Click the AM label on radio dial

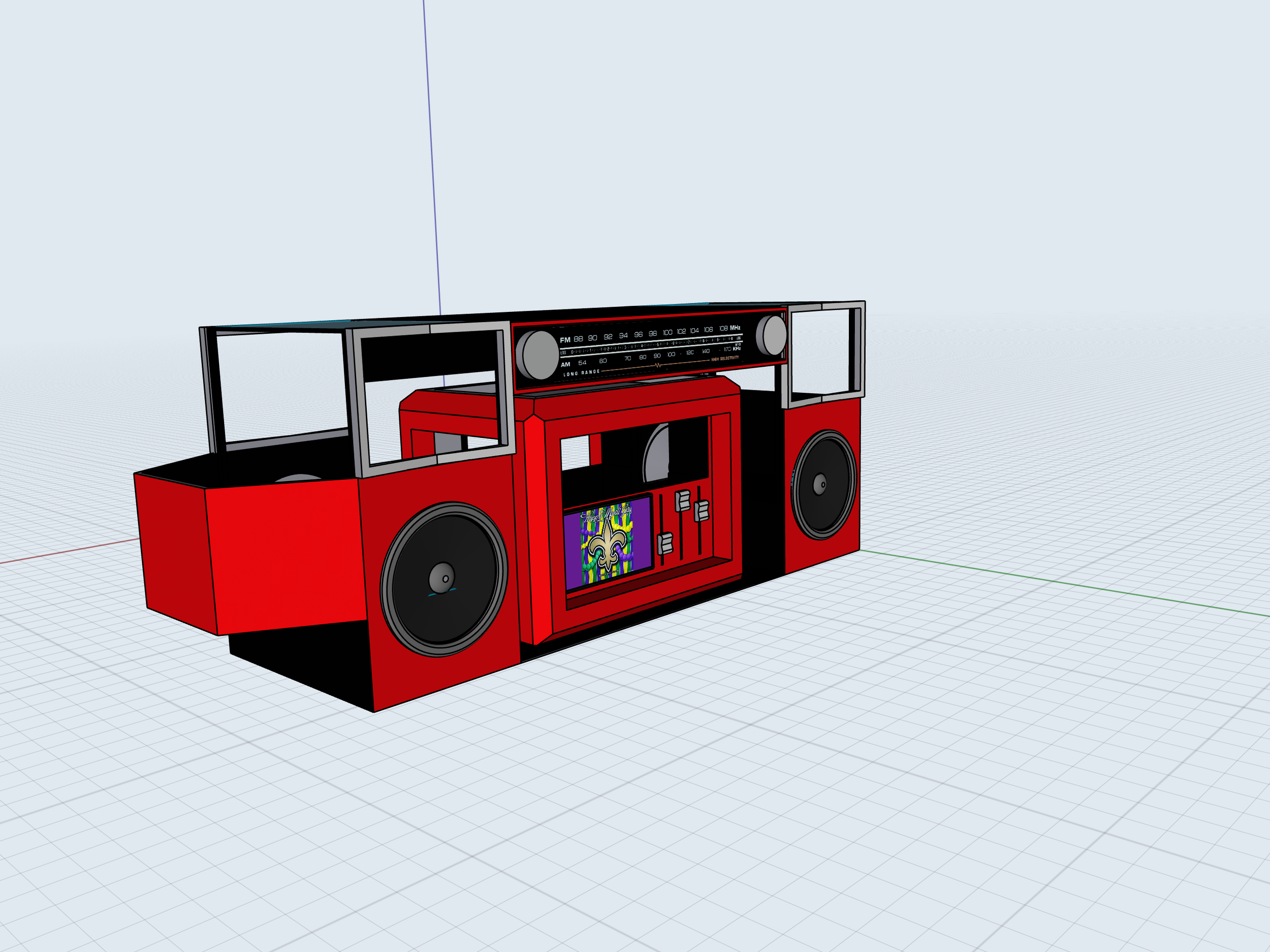click(565, 365)
